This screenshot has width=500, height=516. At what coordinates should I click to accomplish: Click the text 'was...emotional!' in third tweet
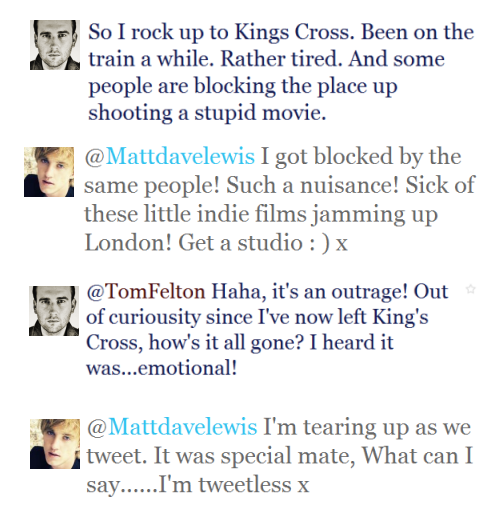pos(162,368)
